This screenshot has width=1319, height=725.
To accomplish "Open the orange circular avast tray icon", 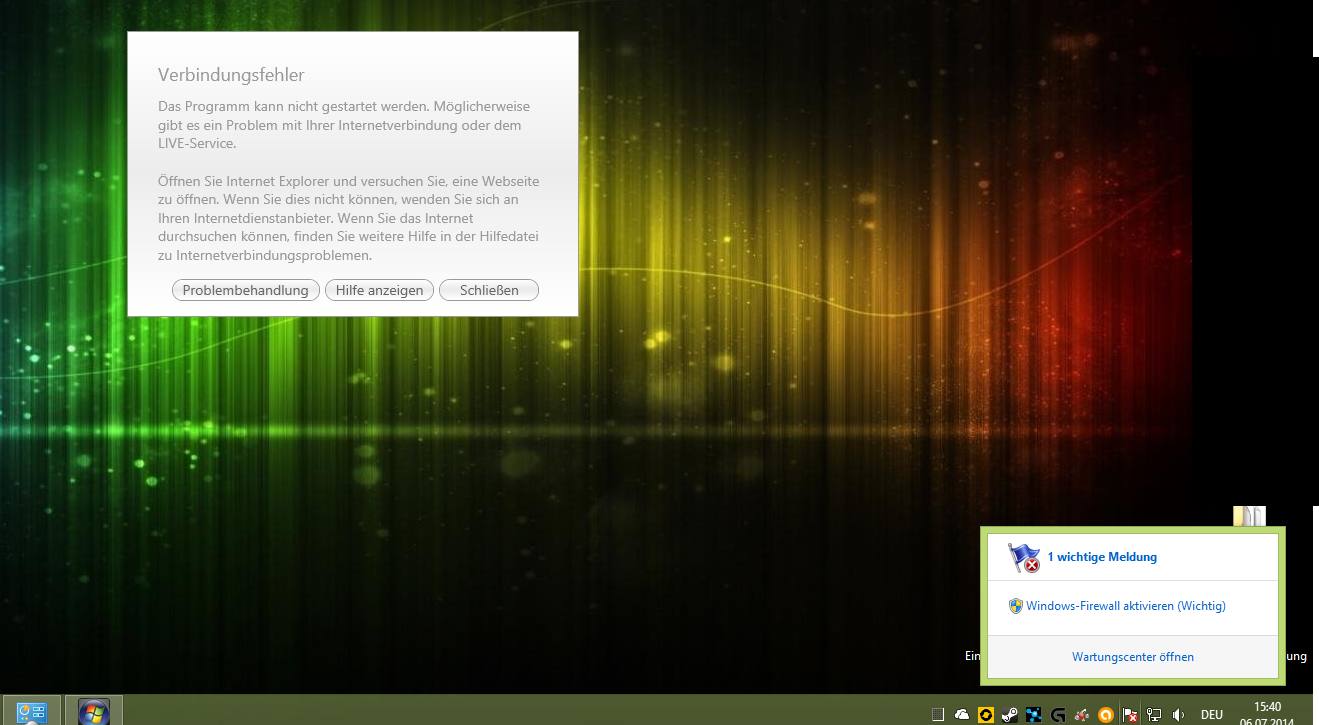I will [1106, 715].
